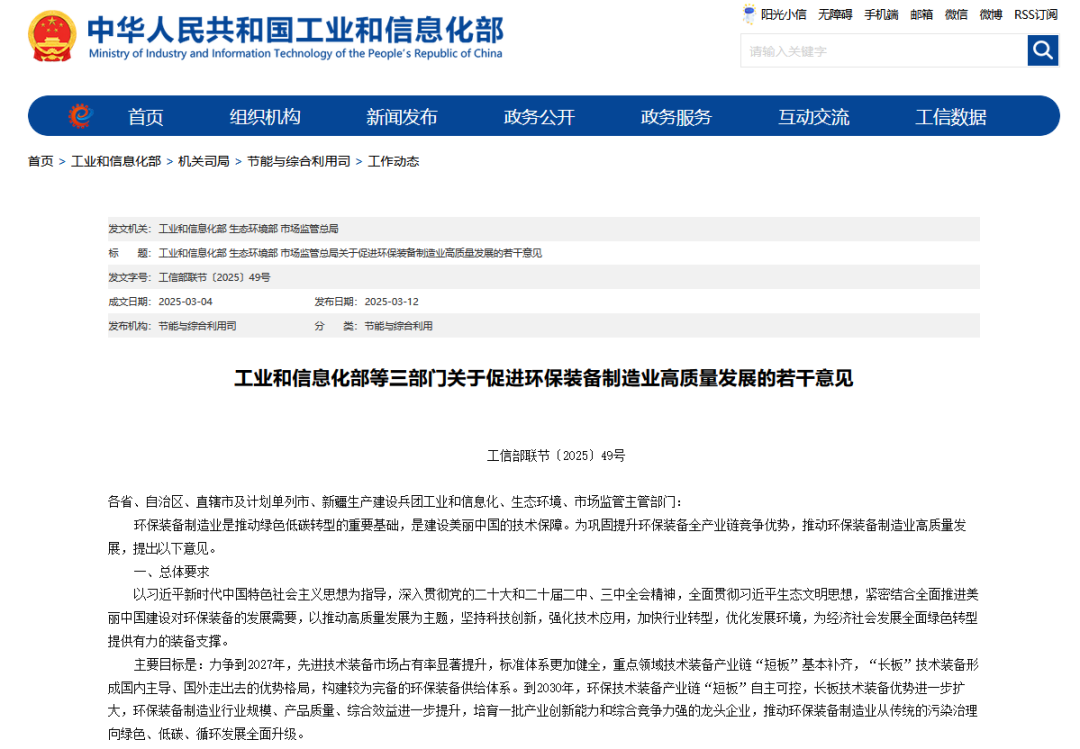
Task: Open the 首页 nav menu item
Action: [145, 116]
